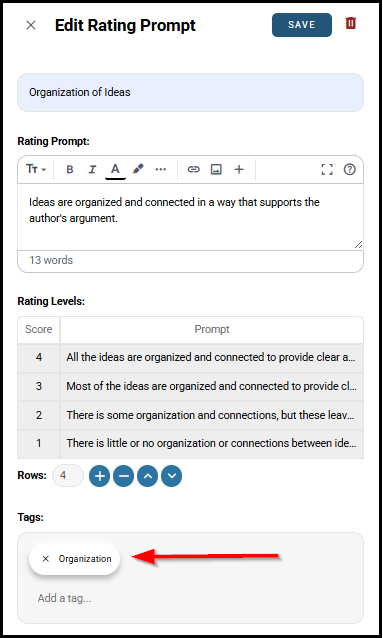Remove the Organization tag

pos(46,559)
